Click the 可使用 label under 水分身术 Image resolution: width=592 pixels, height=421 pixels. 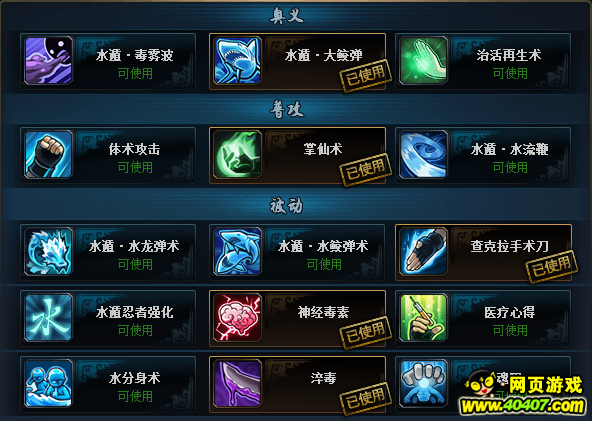[x=135, y=396]
